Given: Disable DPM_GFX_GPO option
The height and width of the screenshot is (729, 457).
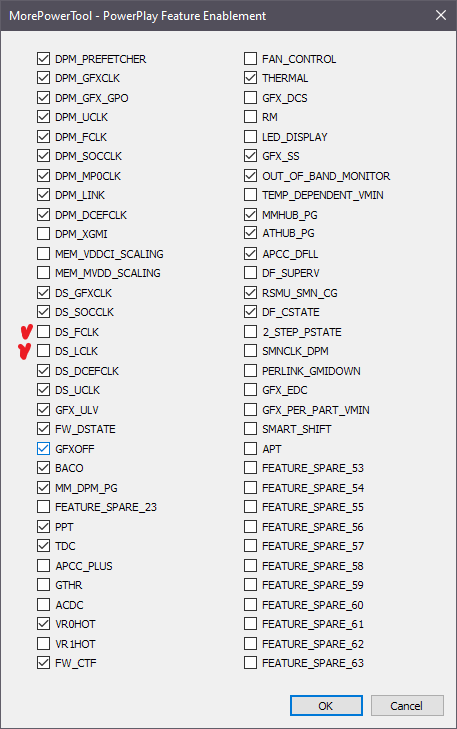Looking at the screenshot, I should 43,98.
